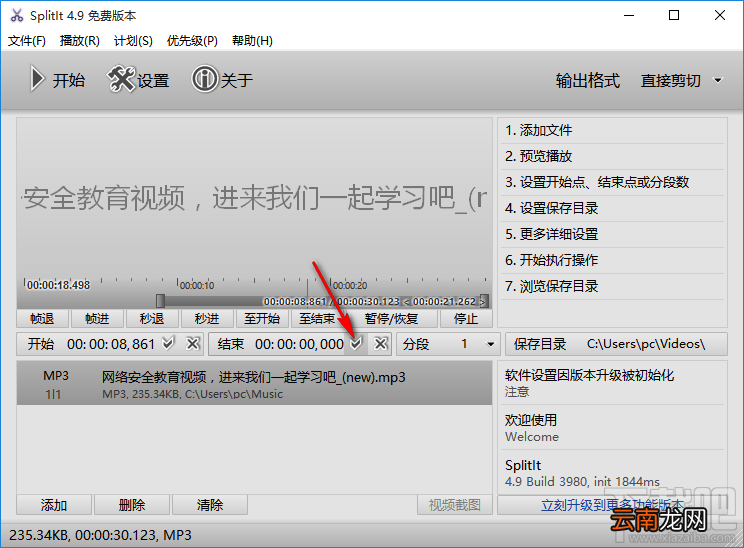Click step 2. 预览播放

coord(612,157)
